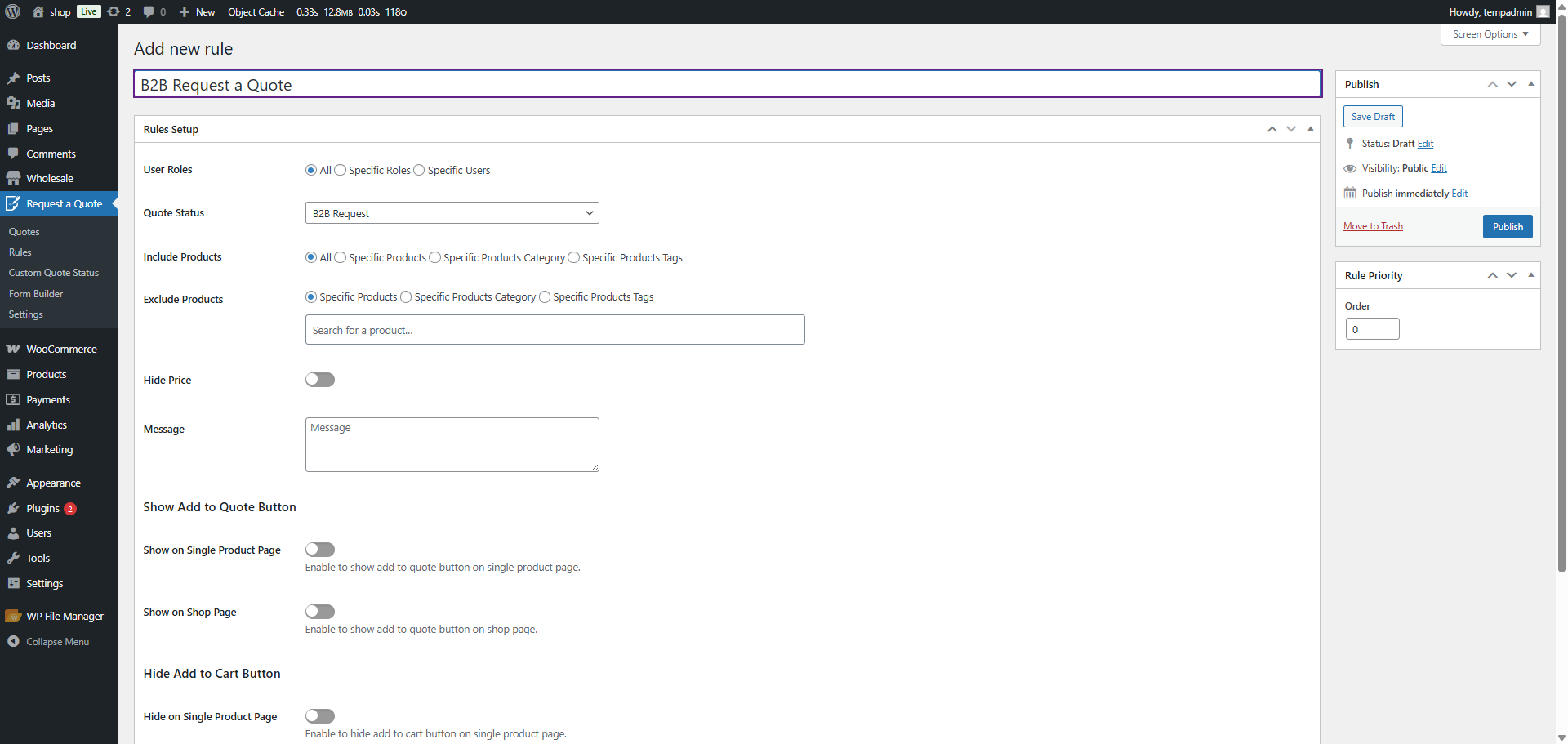1568x744 pixels.
Task: Enable the Hide Price toggle
Action: click(319, 379)
